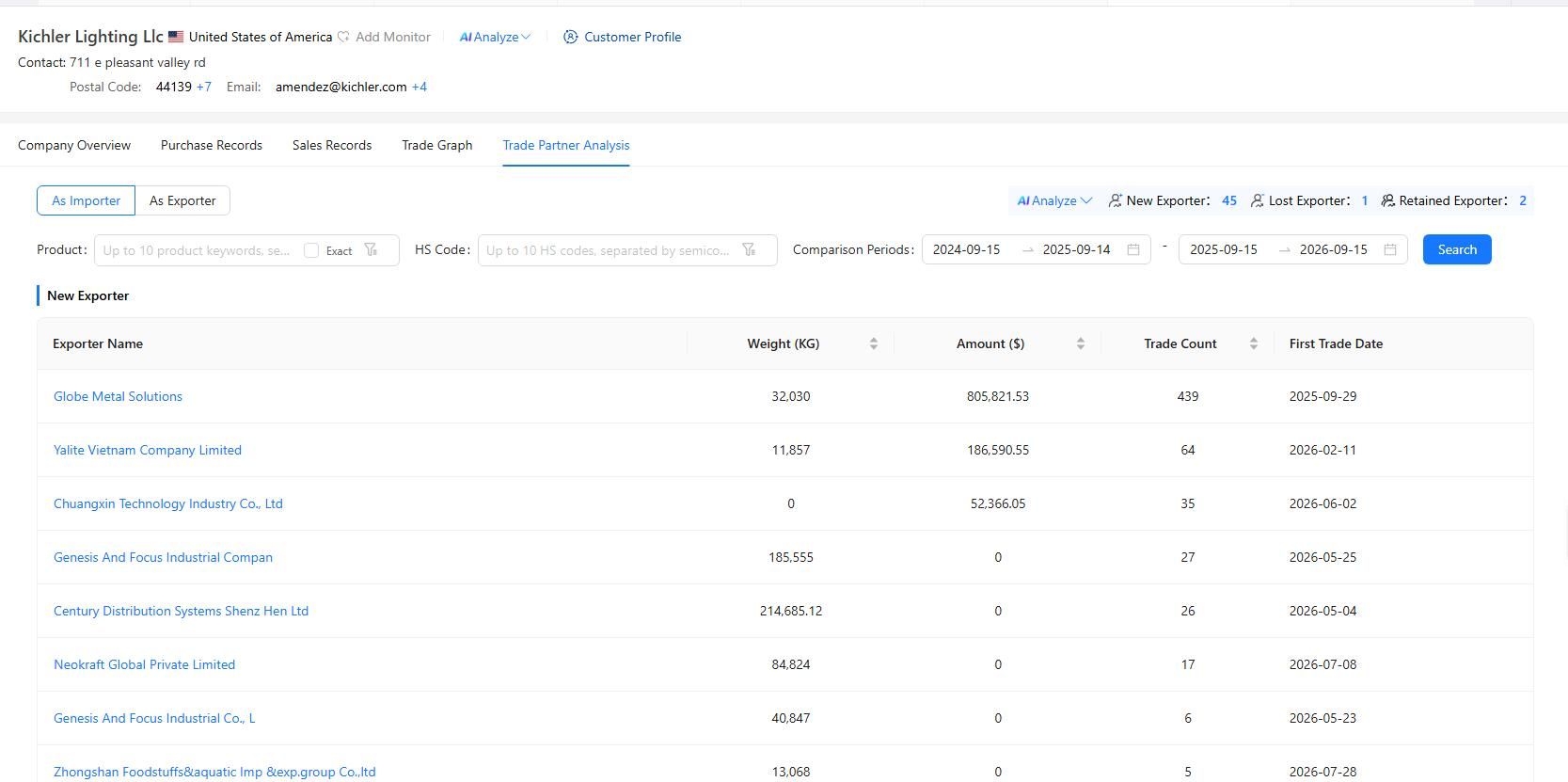The height and width of the screenshot is (782, 1568).
Task: Click the First Trade Date column header
Action: click(x=1336, y=343)
